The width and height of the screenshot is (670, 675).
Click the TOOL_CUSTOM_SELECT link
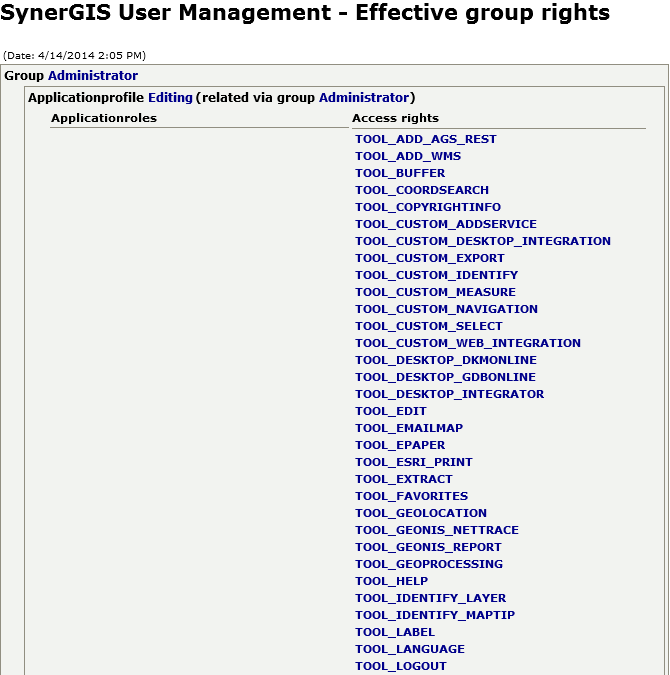click(x=429, y=326)
